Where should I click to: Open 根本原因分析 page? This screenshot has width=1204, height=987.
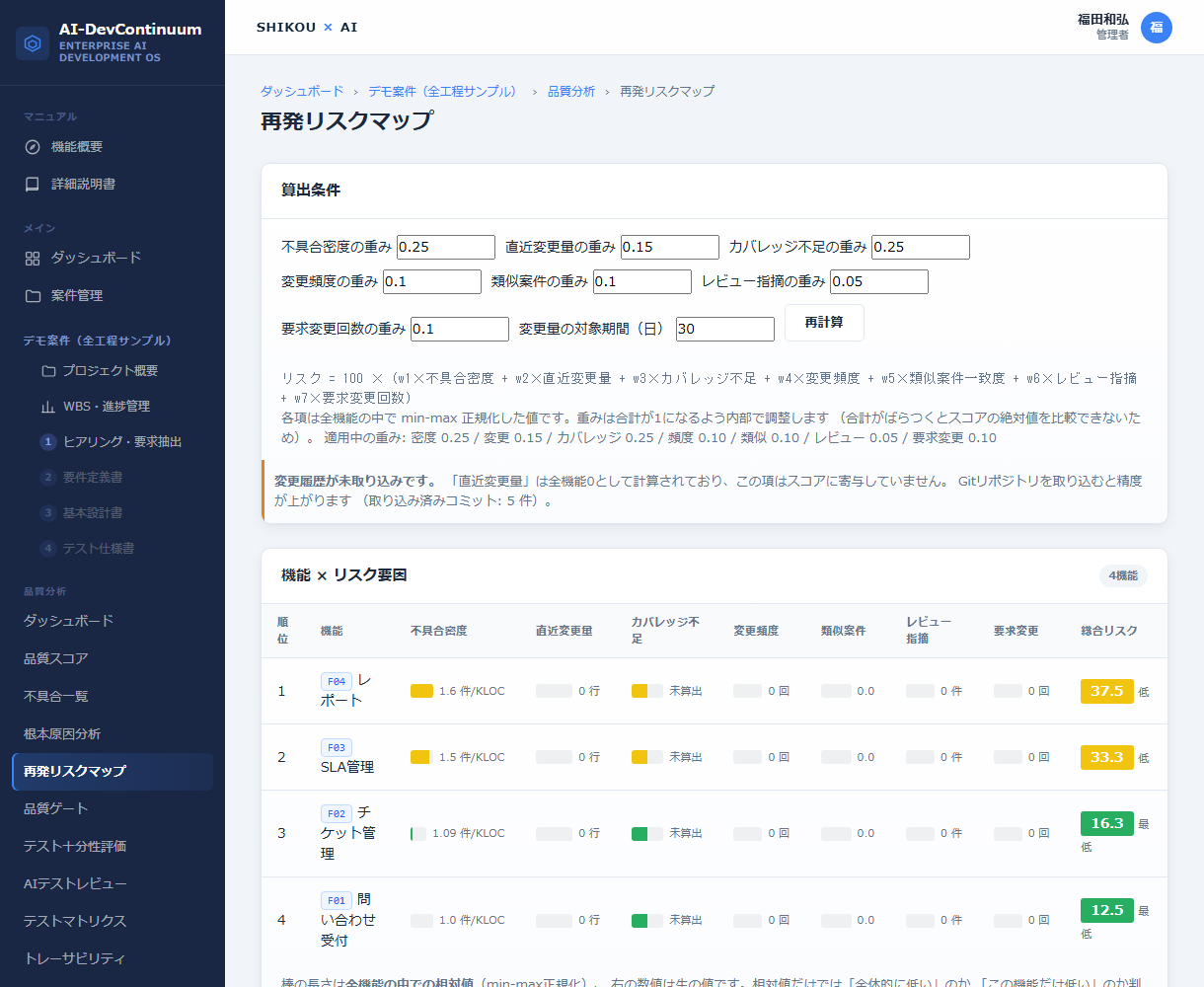point(113,734)
